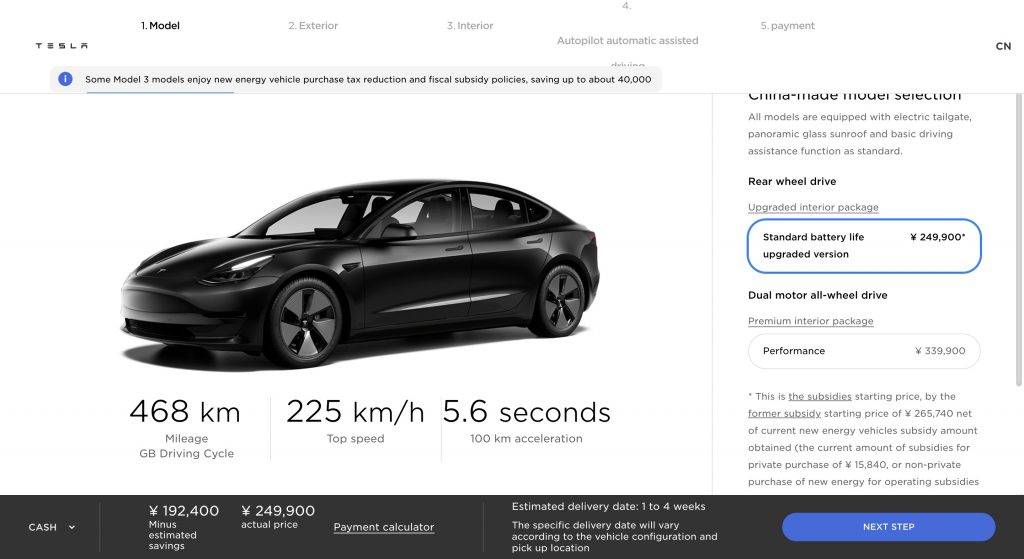
Task: Click the tax reduction subsidy notice text
Action: [368, 79]
